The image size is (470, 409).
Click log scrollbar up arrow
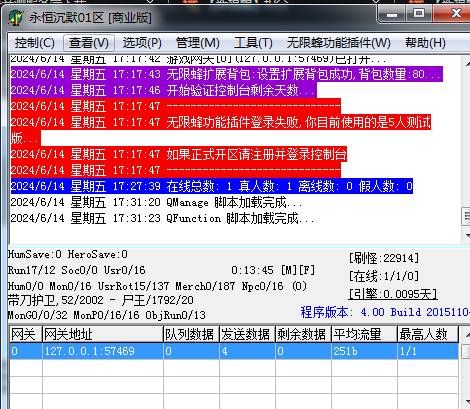[x=466, y=63]
